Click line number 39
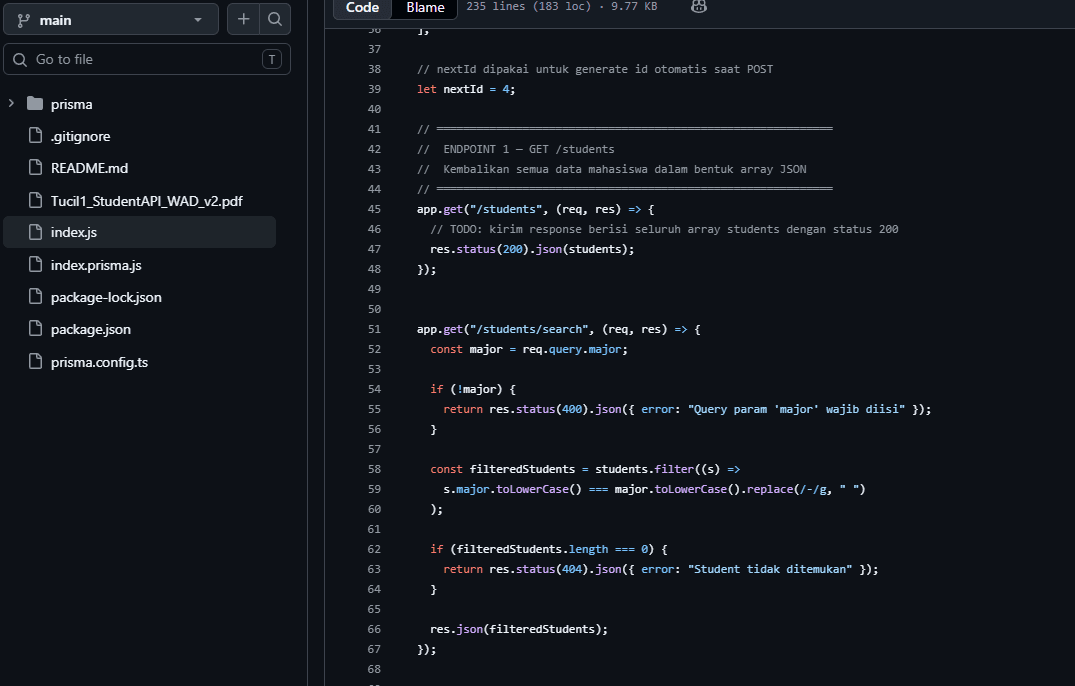The width and height of the screenshot is (1075, 686). point(374,89)
